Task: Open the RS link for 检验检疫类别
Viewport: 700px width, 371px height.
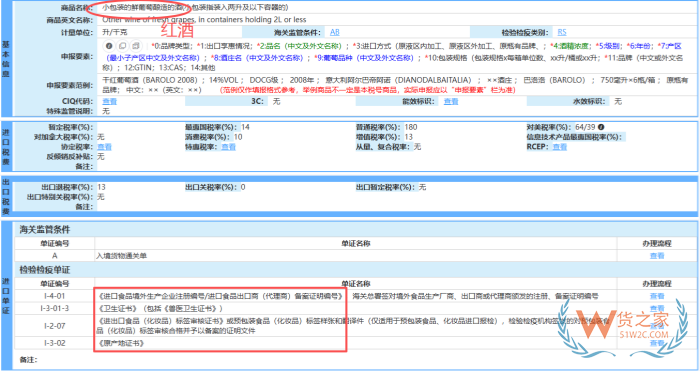Action: click(x=562, y=32)
